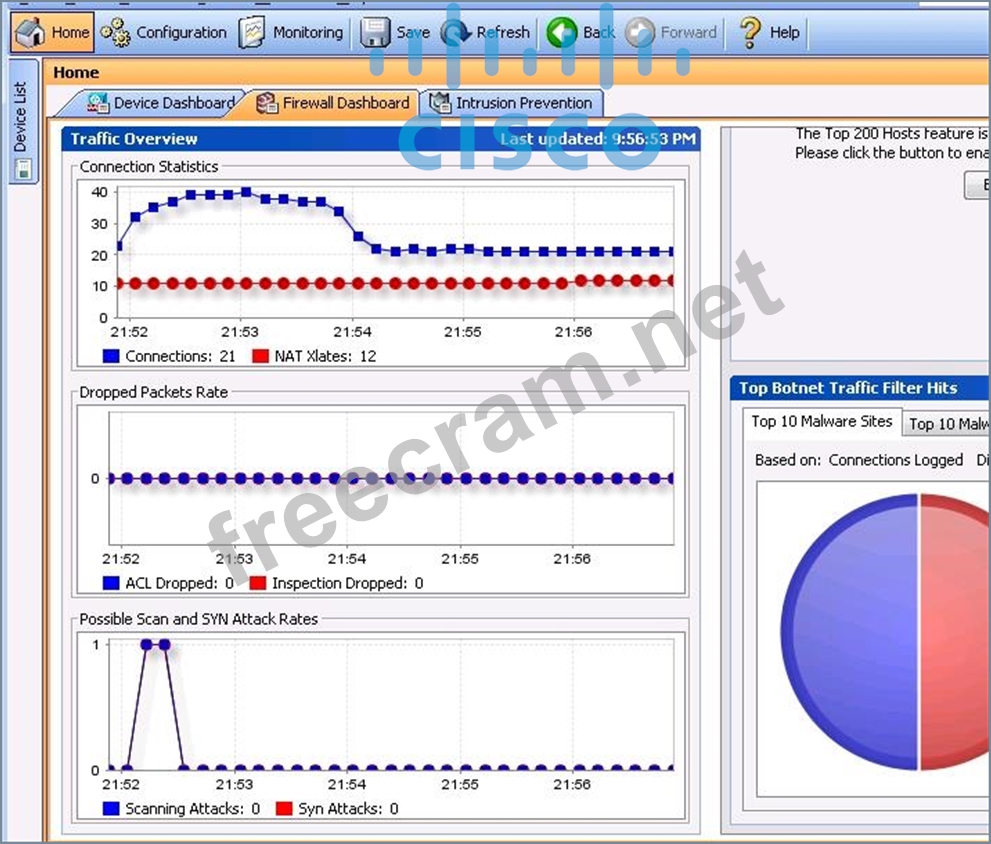Screen dimensions: 991x844
Task: Click the small icon below Device List
Action: tap(23, 170)
